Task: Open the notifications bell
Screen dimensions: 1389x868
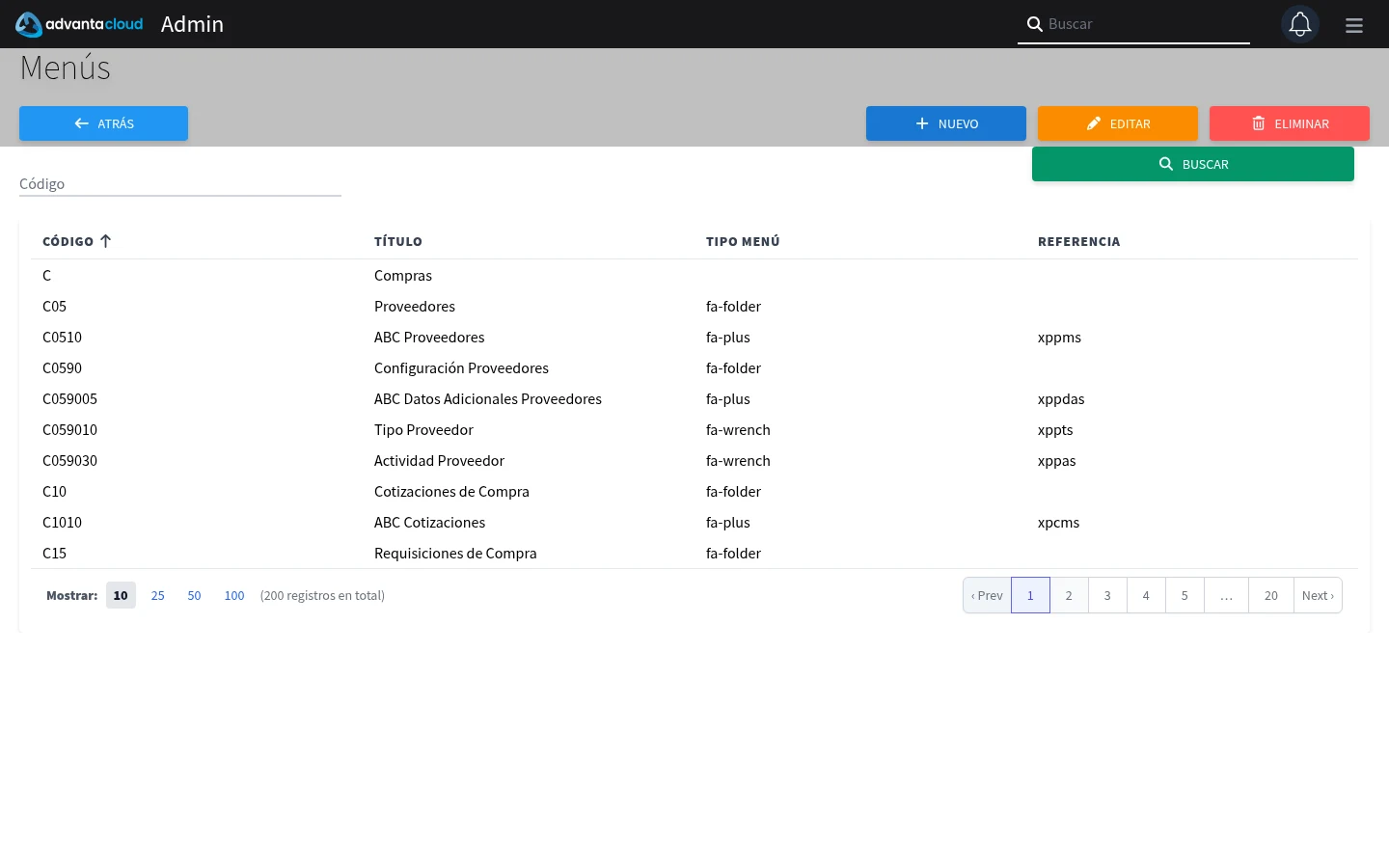Action: coord(1300,24)
